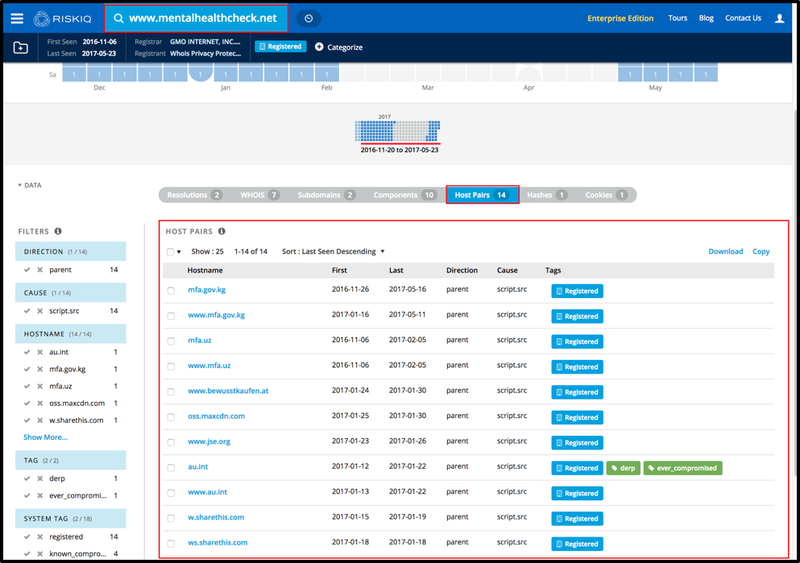
Task: Open the Tours link
Action: coord(678,18)
